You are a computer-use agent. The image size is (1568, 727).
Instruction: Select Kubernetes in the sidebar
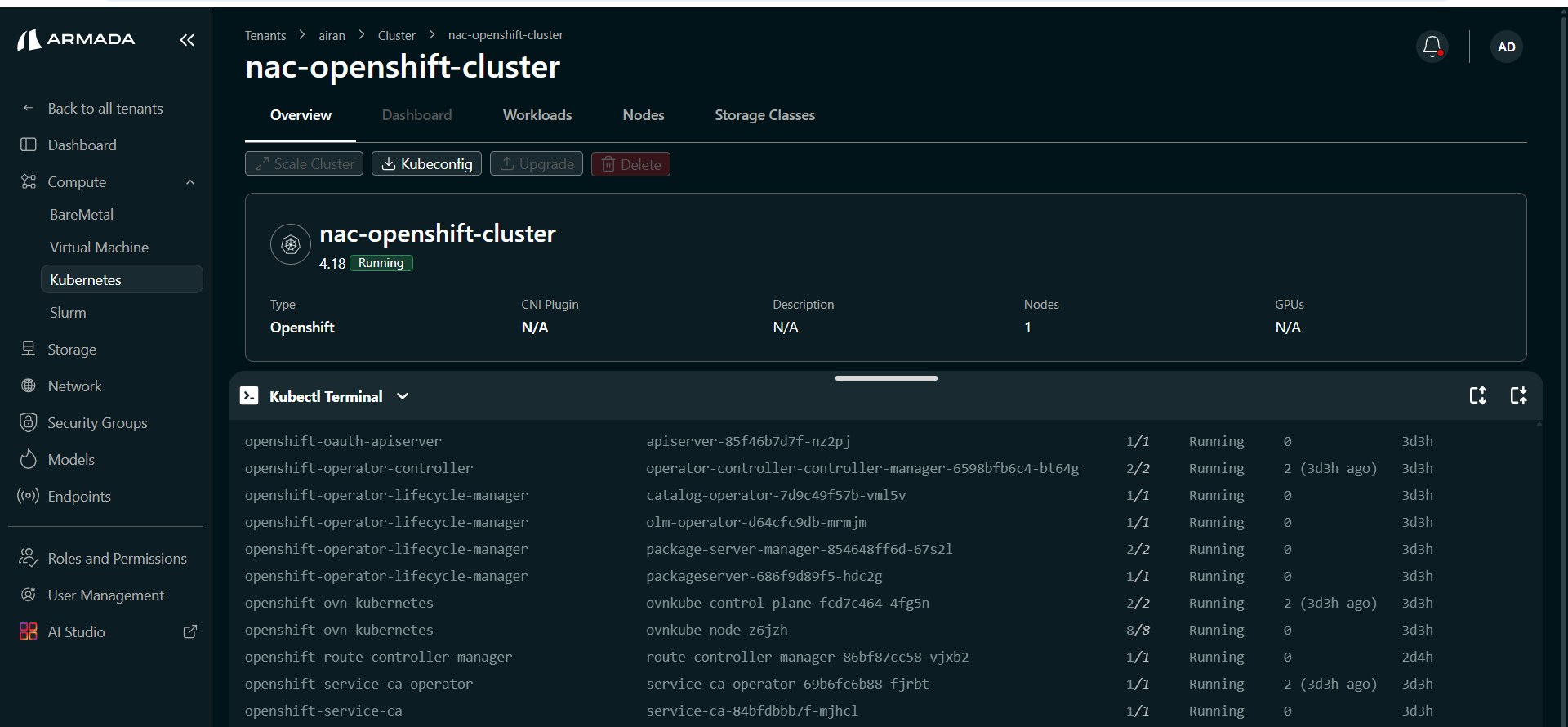point(122,279)
